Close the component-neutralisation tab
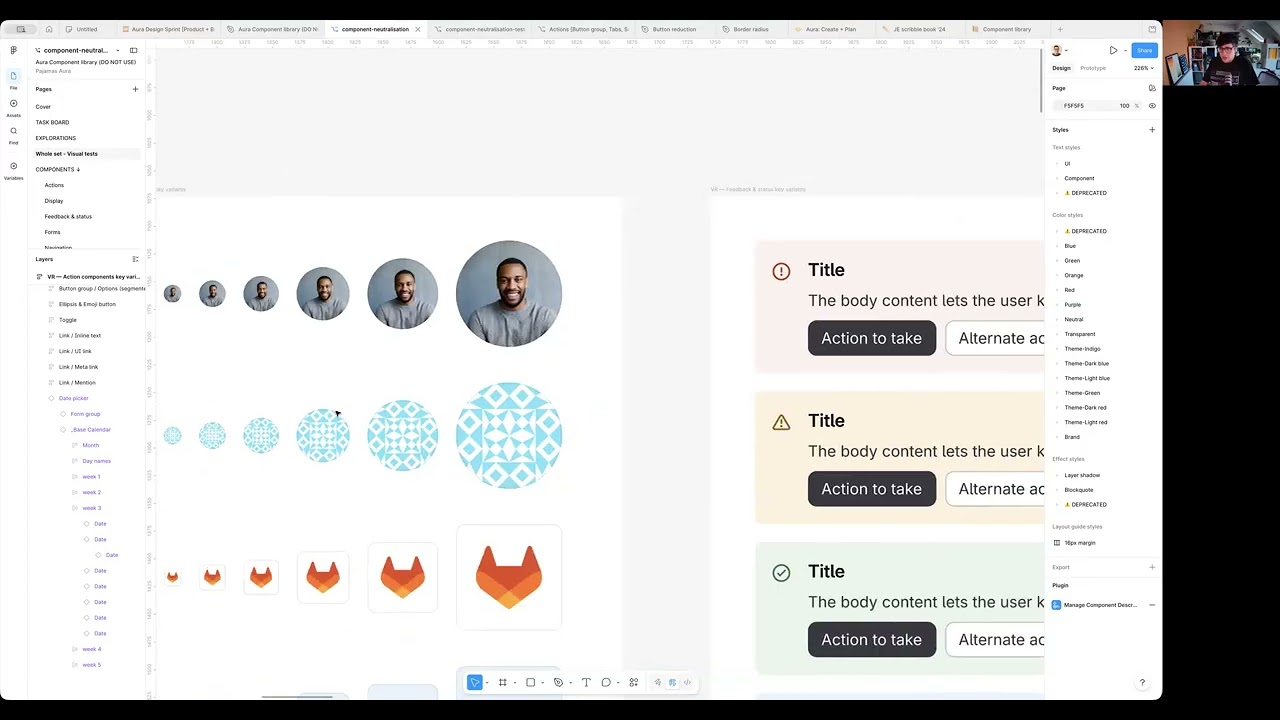Image resolution: width=1280 pixels, height=720 pixels. (418, 29)
